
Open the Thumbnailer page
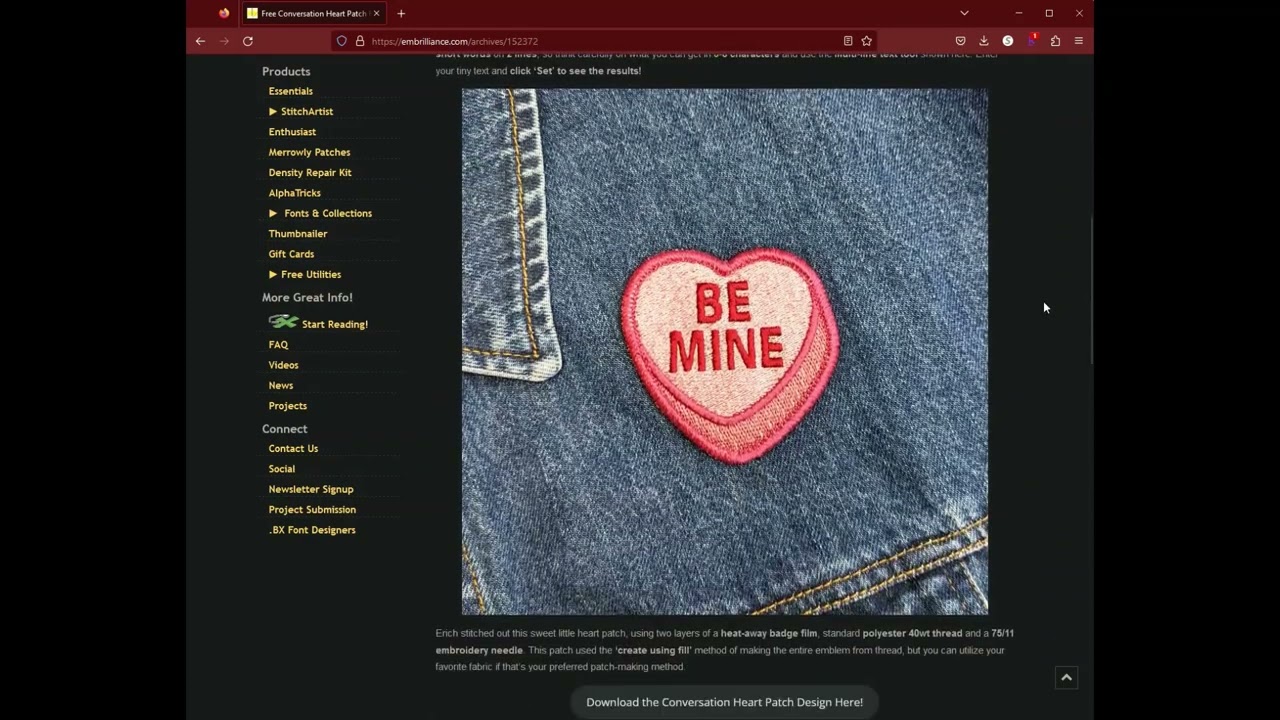click(x=298, y=234)
